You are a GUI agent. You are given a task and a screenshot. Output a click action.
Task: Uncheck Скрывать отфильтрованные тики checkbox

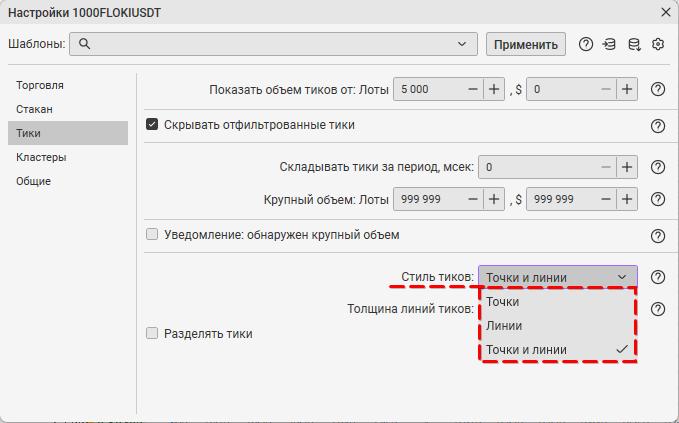click(153, 125)
